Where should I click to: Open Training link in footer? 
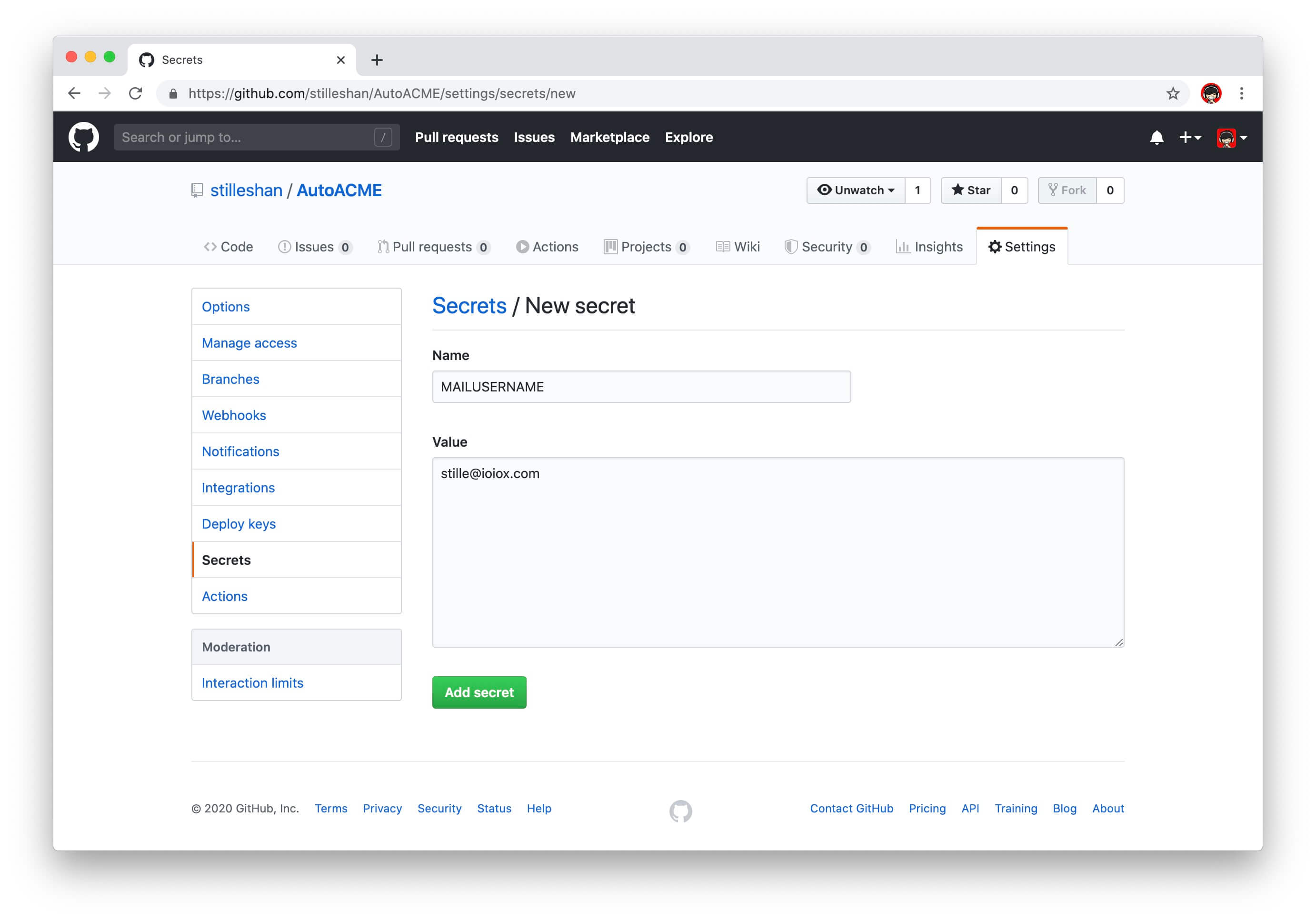coord(1016,808)
